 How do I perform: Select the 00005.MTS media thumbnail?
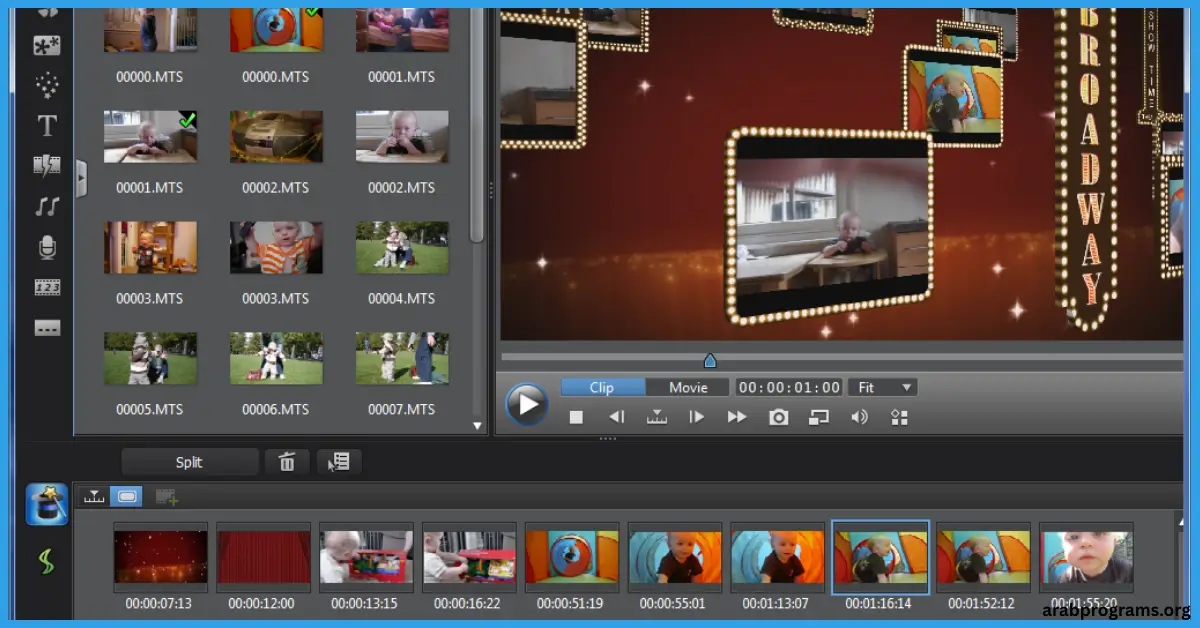(149, 358)
